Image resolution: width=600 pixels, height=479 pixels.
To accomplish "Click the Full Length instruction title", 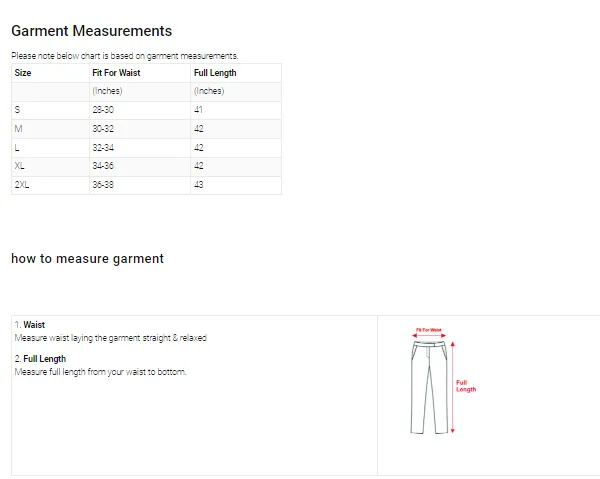I will [44, 359].
